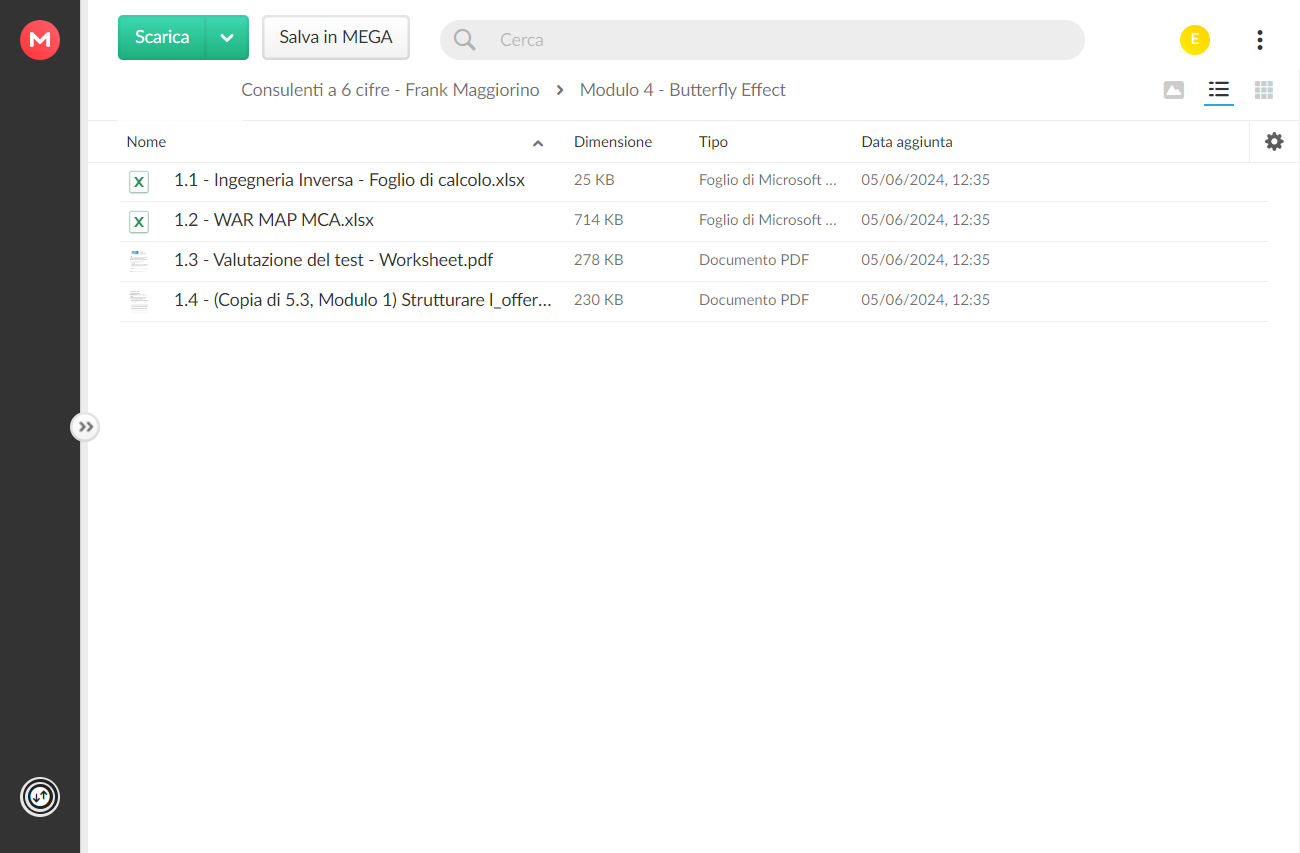Open the transfers icon in the sidebar
Screen dimensions: 1300x853
[40, 797]
